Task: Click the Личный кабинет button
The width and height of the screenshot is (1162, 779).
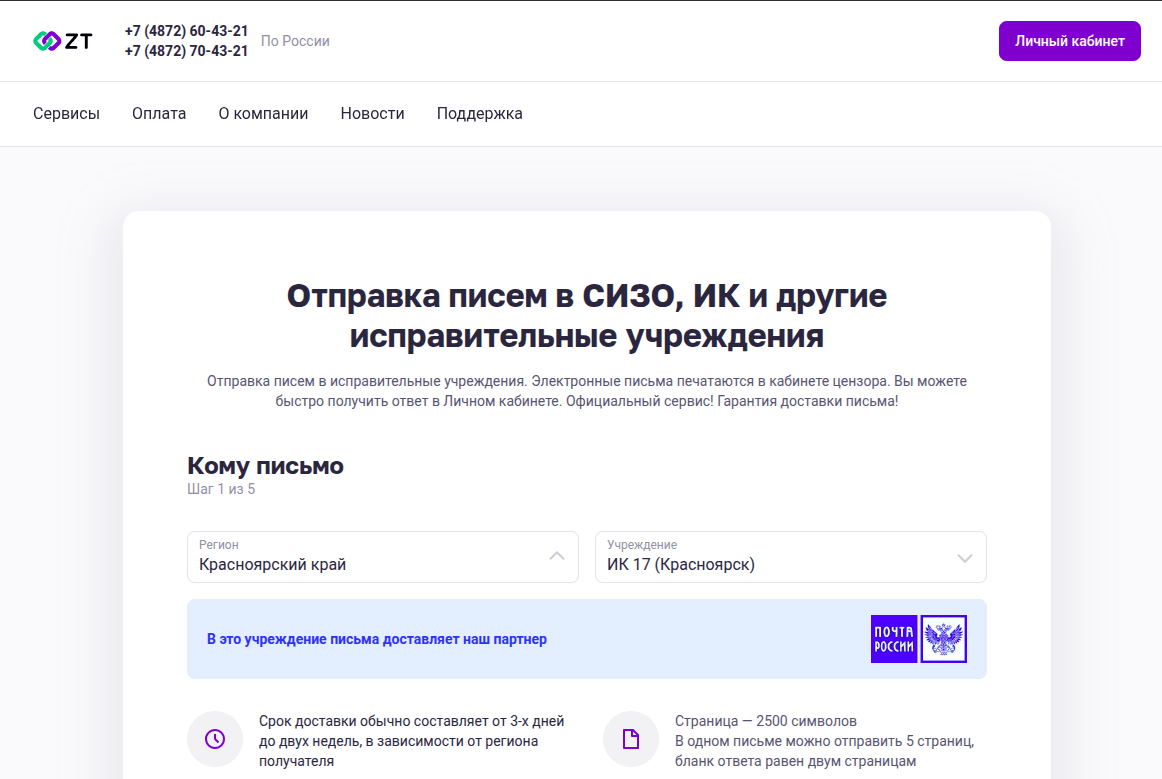Action: coord(1069,40)
